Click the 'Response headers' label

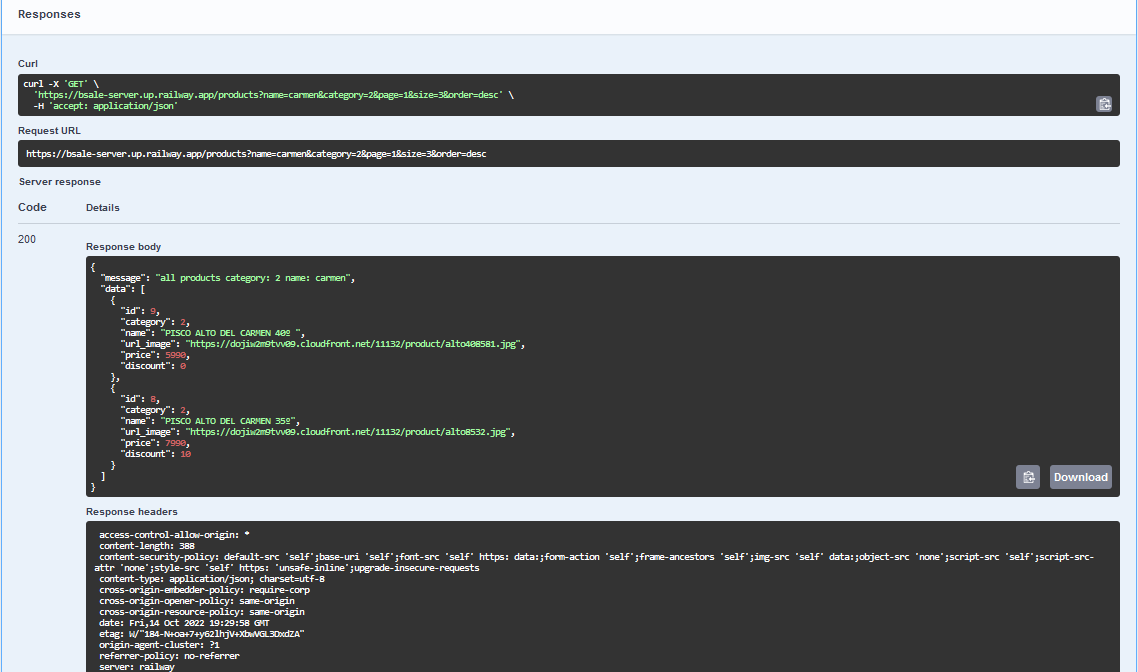131,512
